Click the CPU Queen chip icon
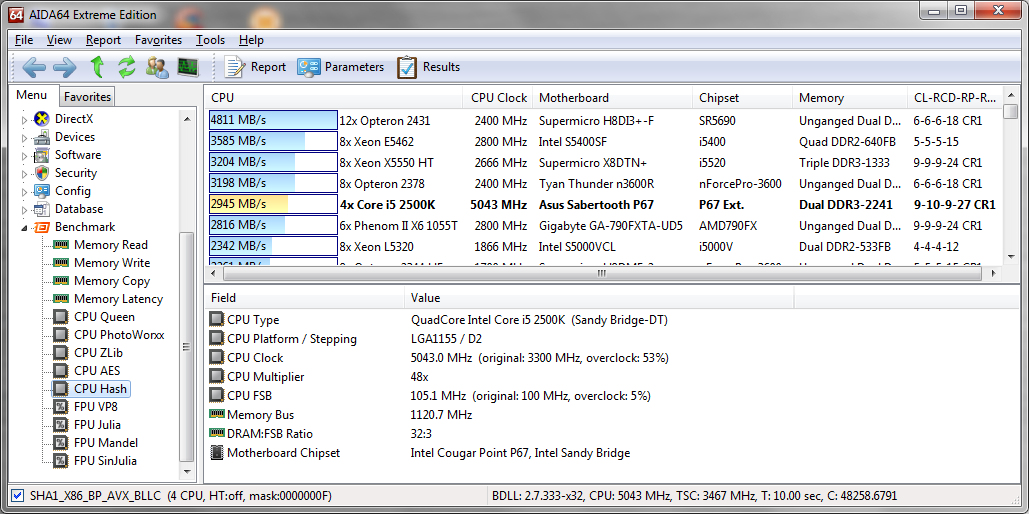 point(61,317)
